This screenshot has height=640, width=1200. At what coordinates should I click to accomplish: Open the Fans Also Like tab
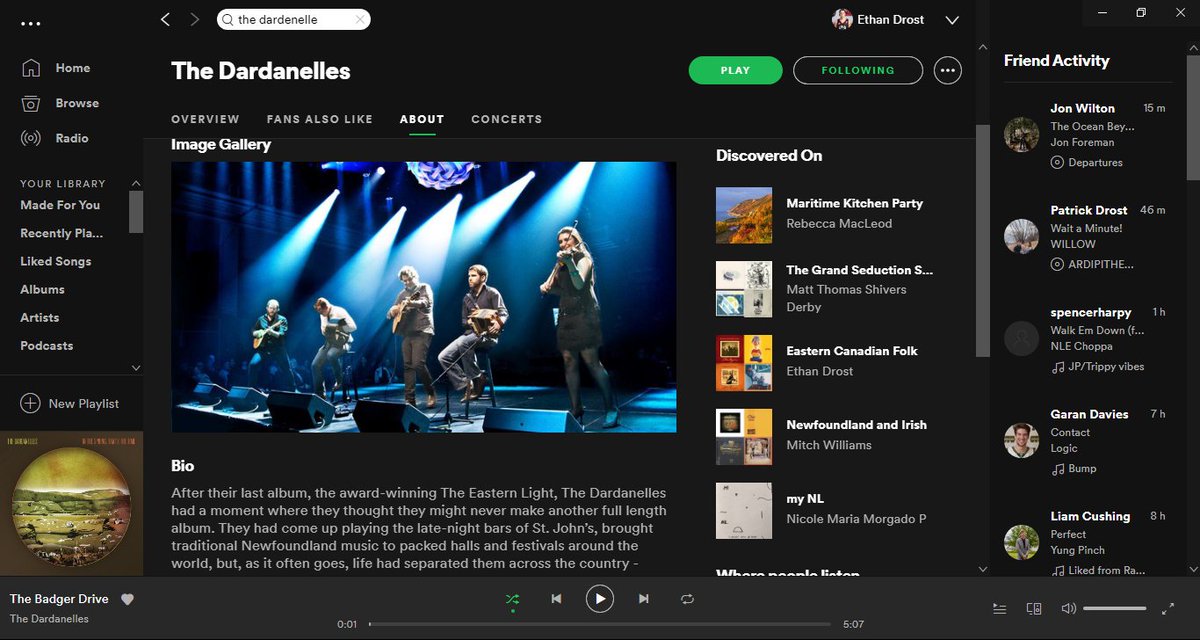[319, 119]
